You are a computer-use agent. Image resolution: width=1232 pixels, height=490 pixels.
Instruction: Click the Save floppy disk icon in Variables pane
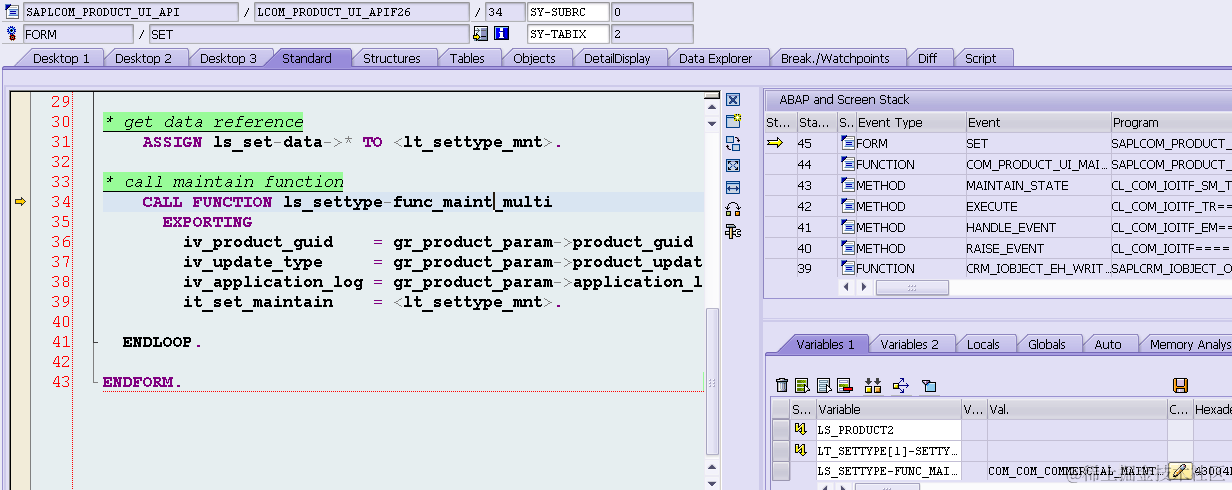pyautogui.click(x=1180, y=385)
